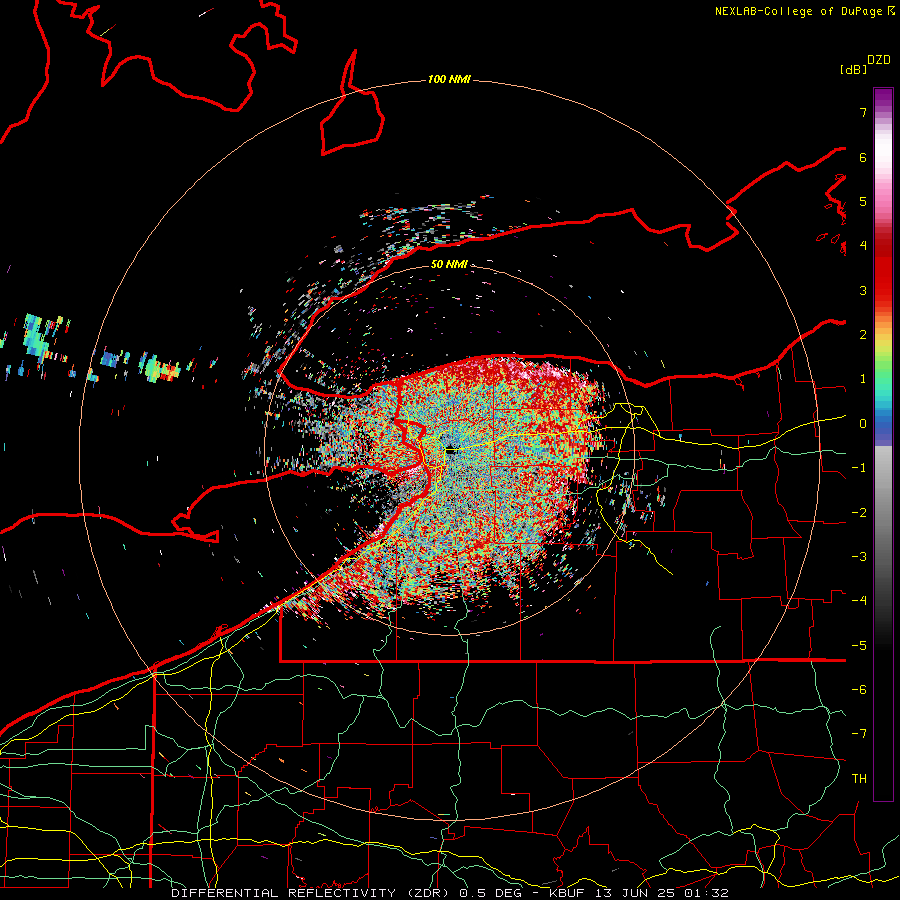This screenshot has height=900, width=900.
Task: Click legend value 2
Action: 863,335
